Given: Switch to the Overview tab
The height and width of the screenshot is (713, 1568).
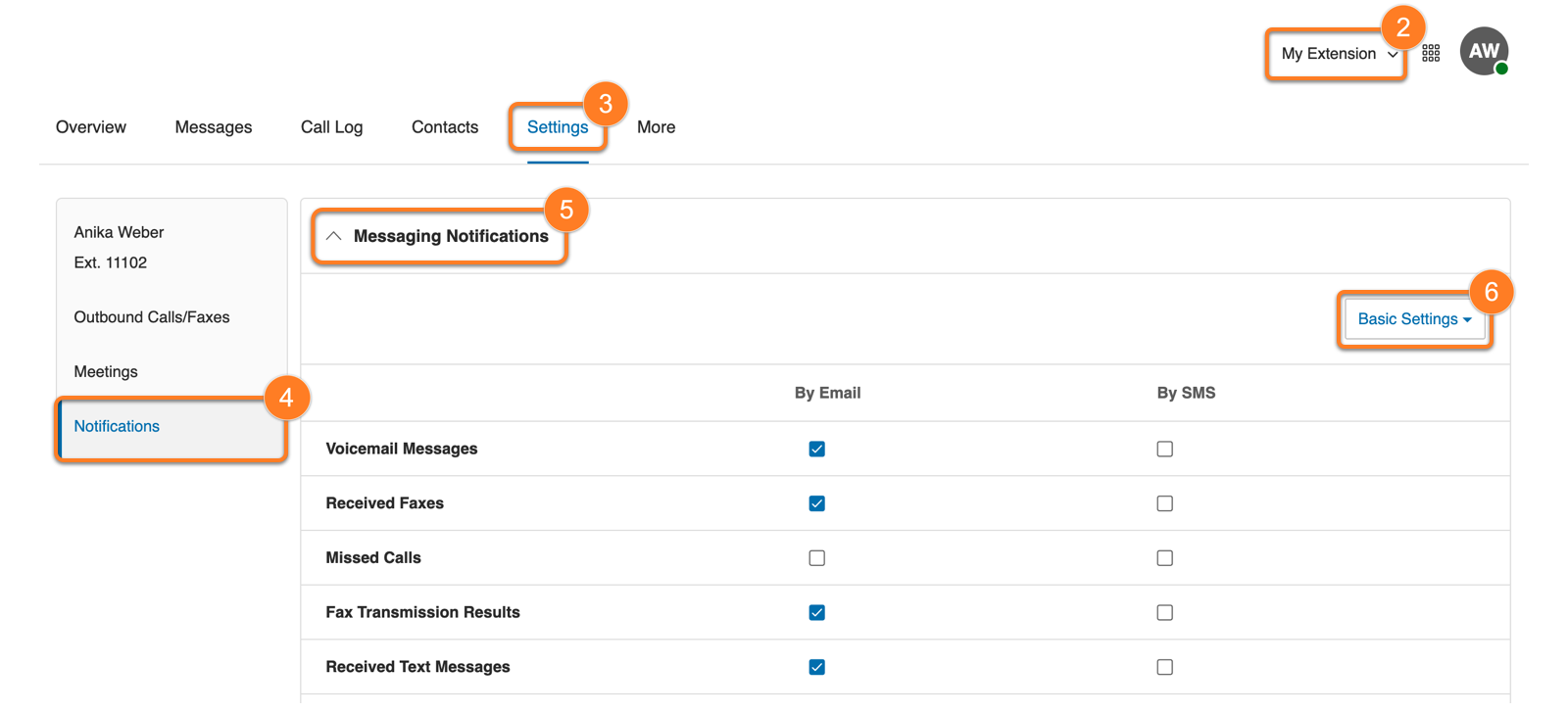Looking at the screenshot, I should click(x=91, y=127).
